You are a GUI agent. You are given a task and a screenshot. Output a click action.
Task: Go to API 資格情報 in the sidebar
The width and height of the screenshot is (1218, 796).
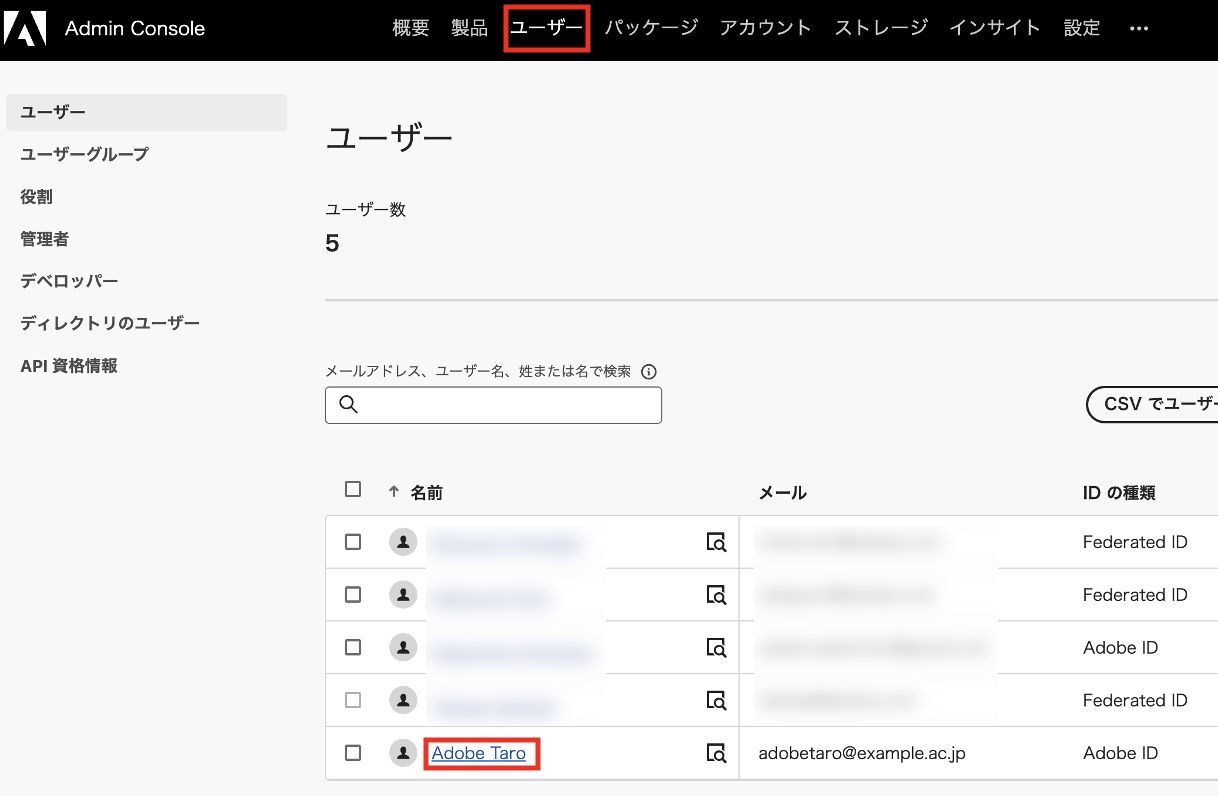(69, 366)
